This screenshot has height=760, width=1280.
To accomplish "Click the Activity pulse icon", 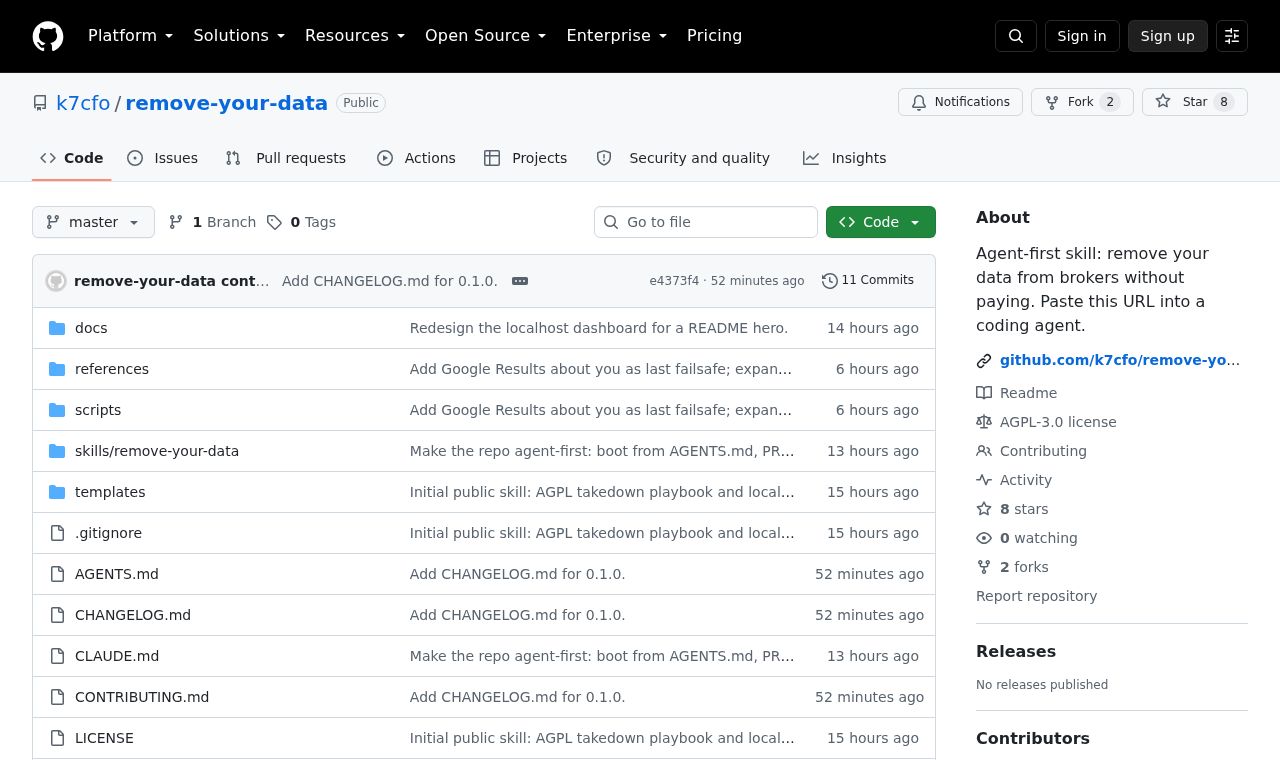I will 984,480.
